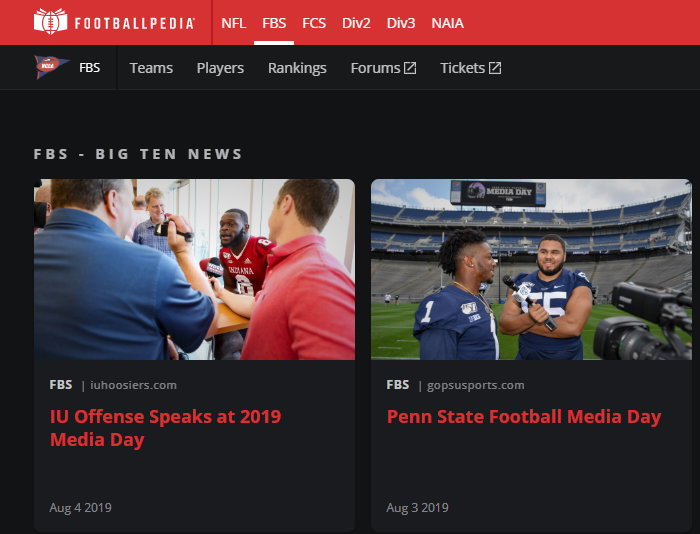The image size is (700, 534).
Task: Open the NFL tab
Action: (233, 22)
